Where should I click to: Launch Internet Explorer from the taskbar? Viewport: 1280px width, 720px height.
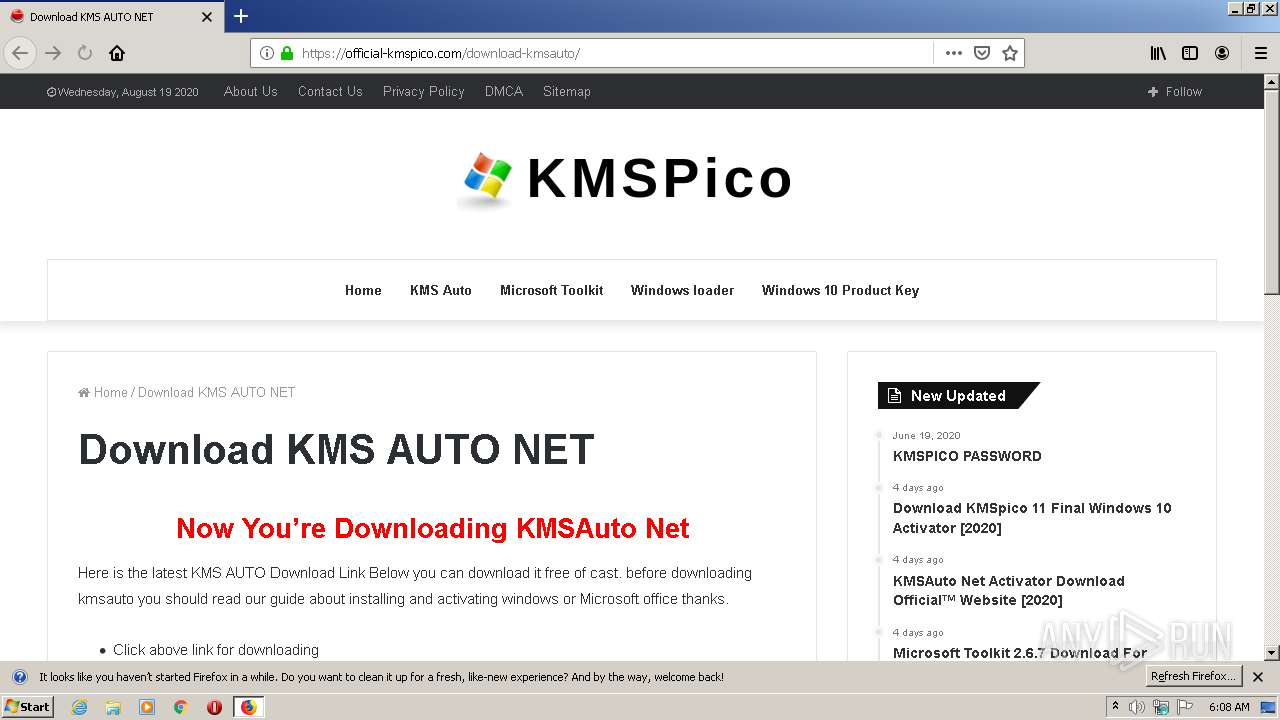coord(80,707)
